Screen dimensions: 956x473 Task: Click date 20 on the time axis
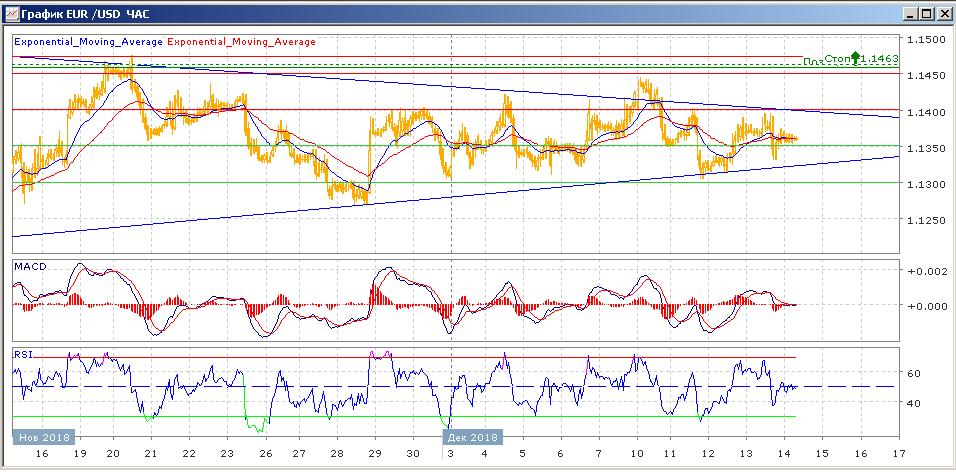pyautogui.click(x=113, y=454)
